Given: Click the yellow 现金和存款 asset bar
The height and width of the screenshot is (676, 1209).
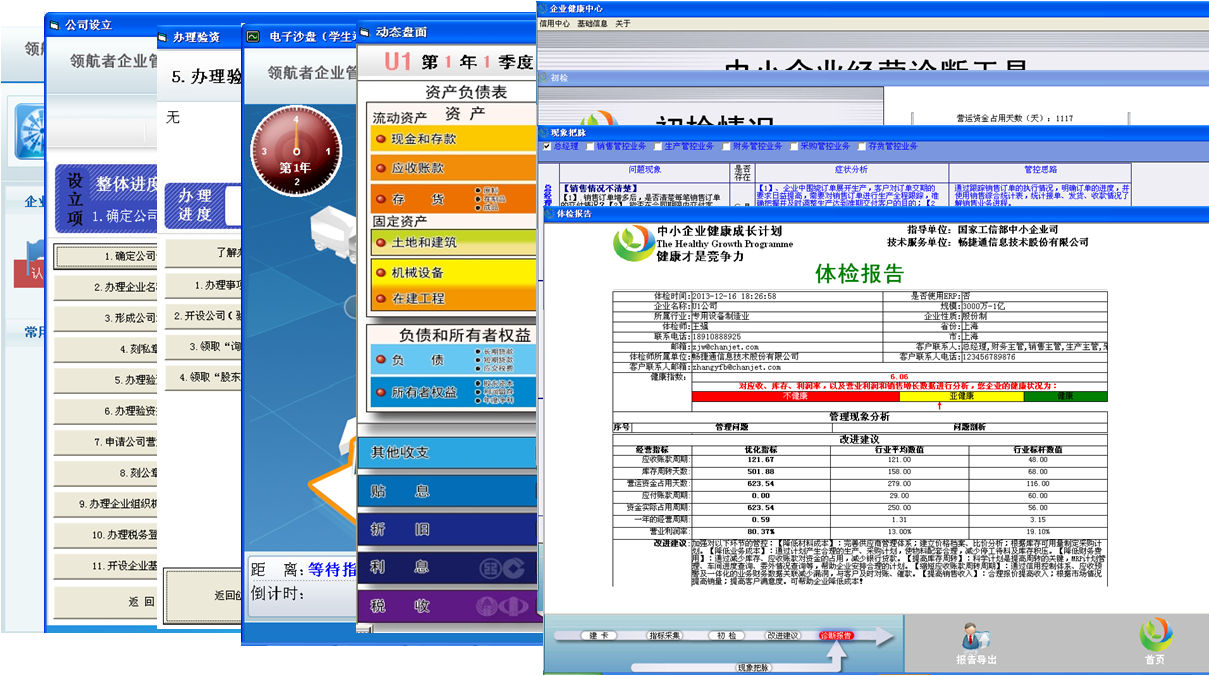Looking at the screenshot, I should pos(453,139).
